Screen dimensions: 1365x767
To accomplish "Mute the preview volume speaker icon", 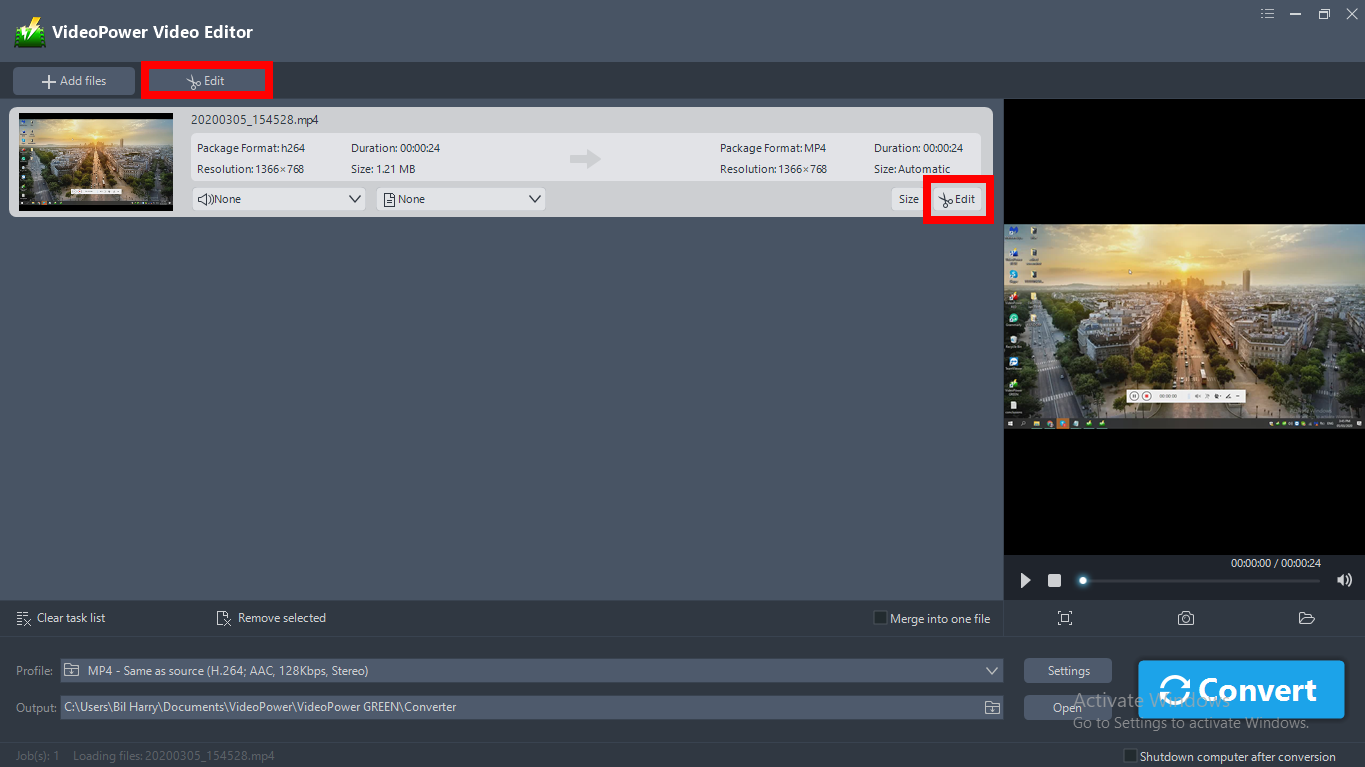I will [x=1344, y=580].
